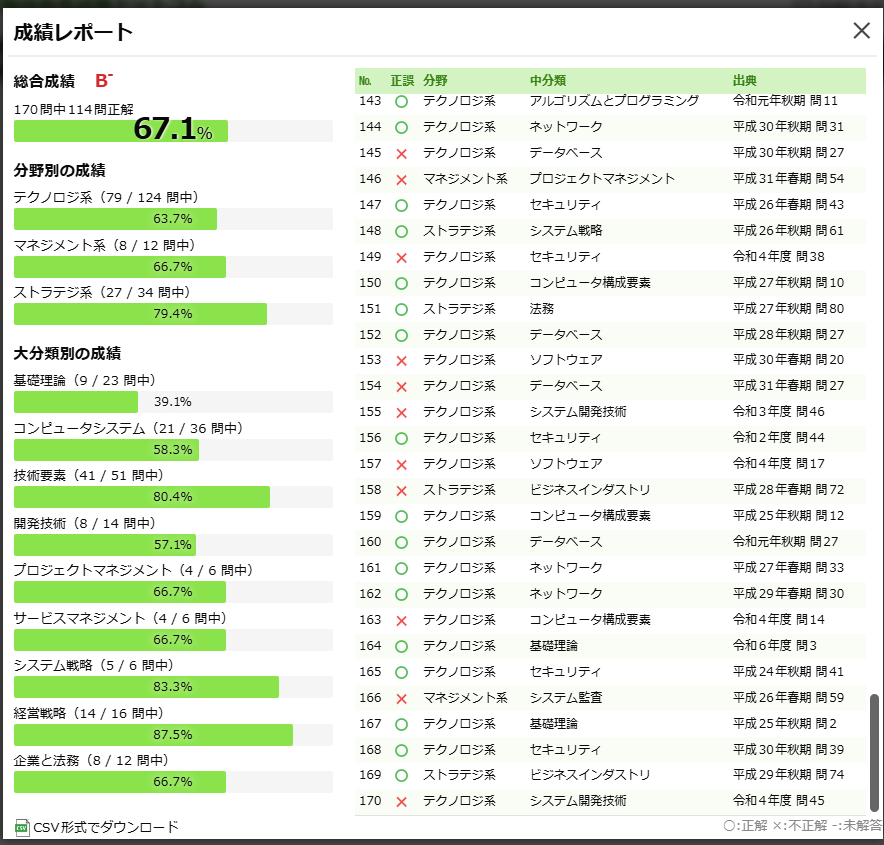Click the 中分類 column header
884x845 pixels.
click(547, 81)
